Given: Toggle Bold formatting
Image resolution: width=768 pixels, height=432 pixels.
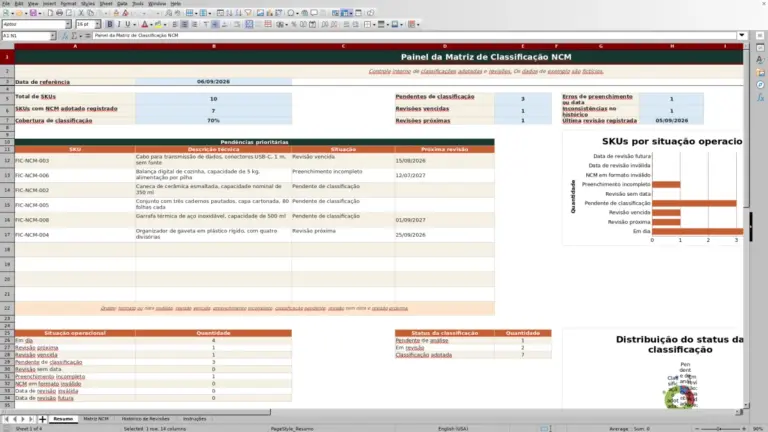Looking at the screenshot, I should [110, 24].
